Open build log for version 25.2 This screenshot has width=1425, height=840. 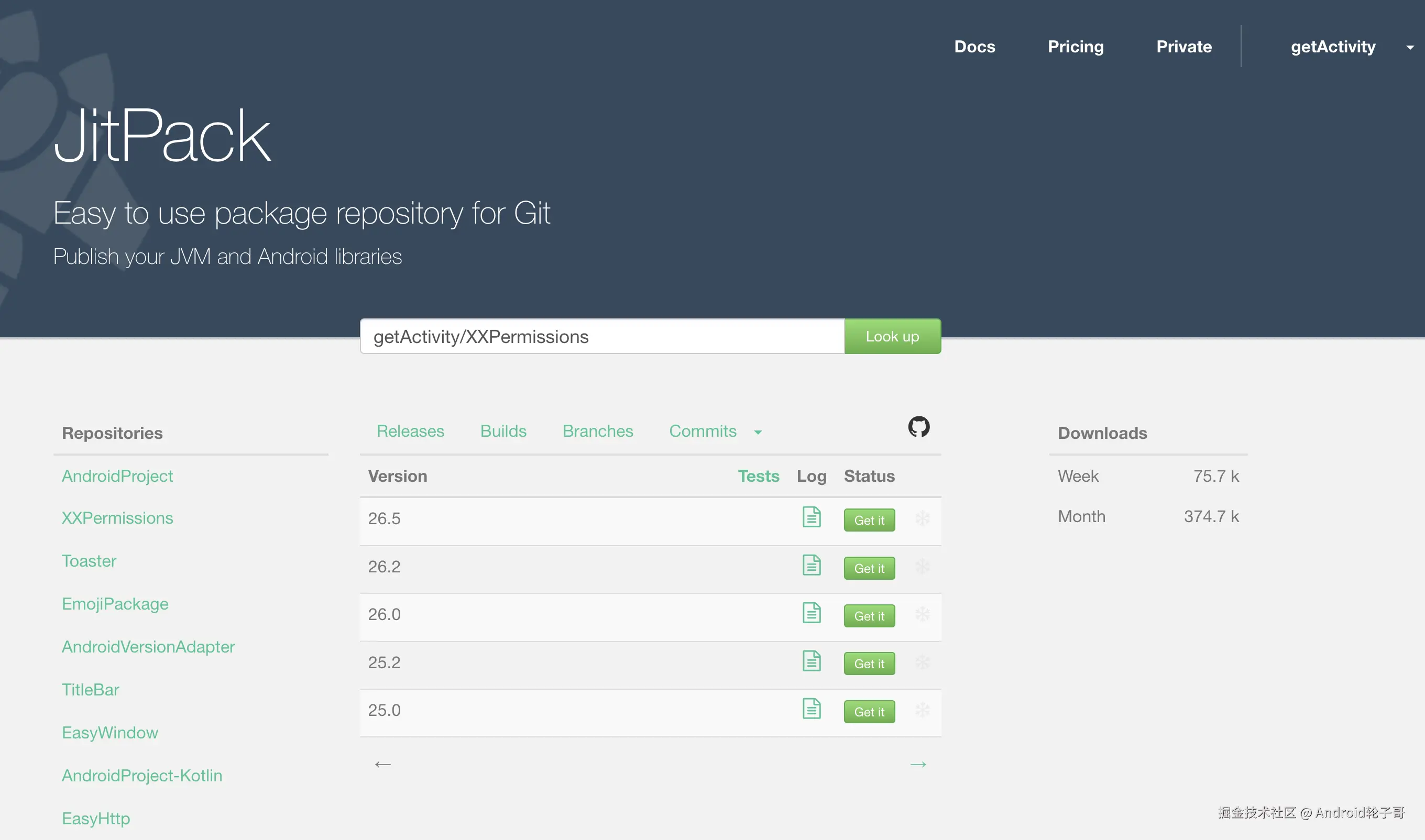click(x=812, y=661)
